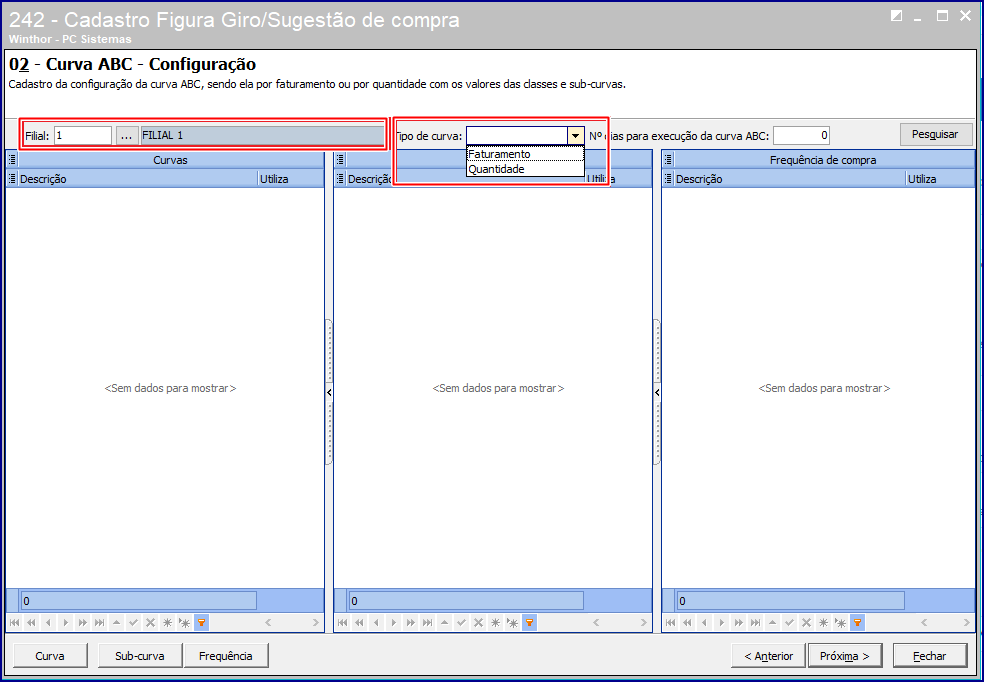Go to first record in Curvas grid

coord(14,622)
